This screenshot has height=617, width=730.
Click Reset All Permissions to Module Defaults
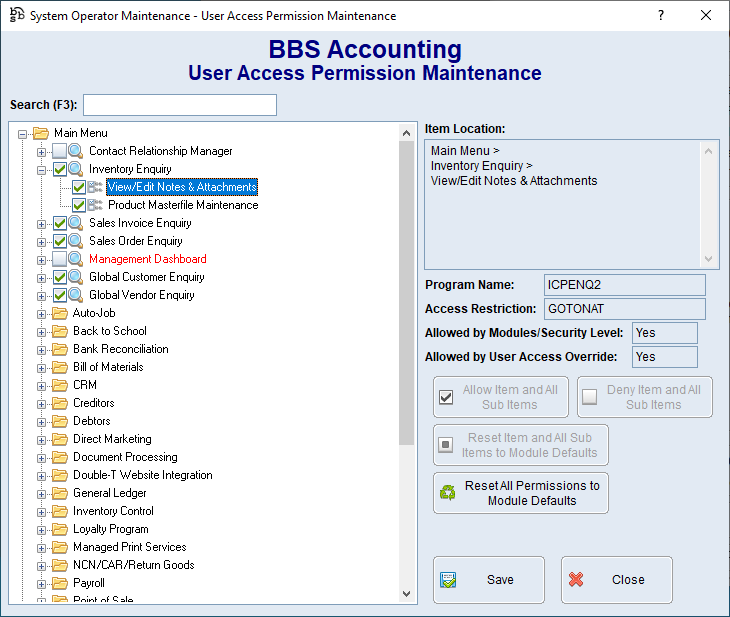[520, 493]
